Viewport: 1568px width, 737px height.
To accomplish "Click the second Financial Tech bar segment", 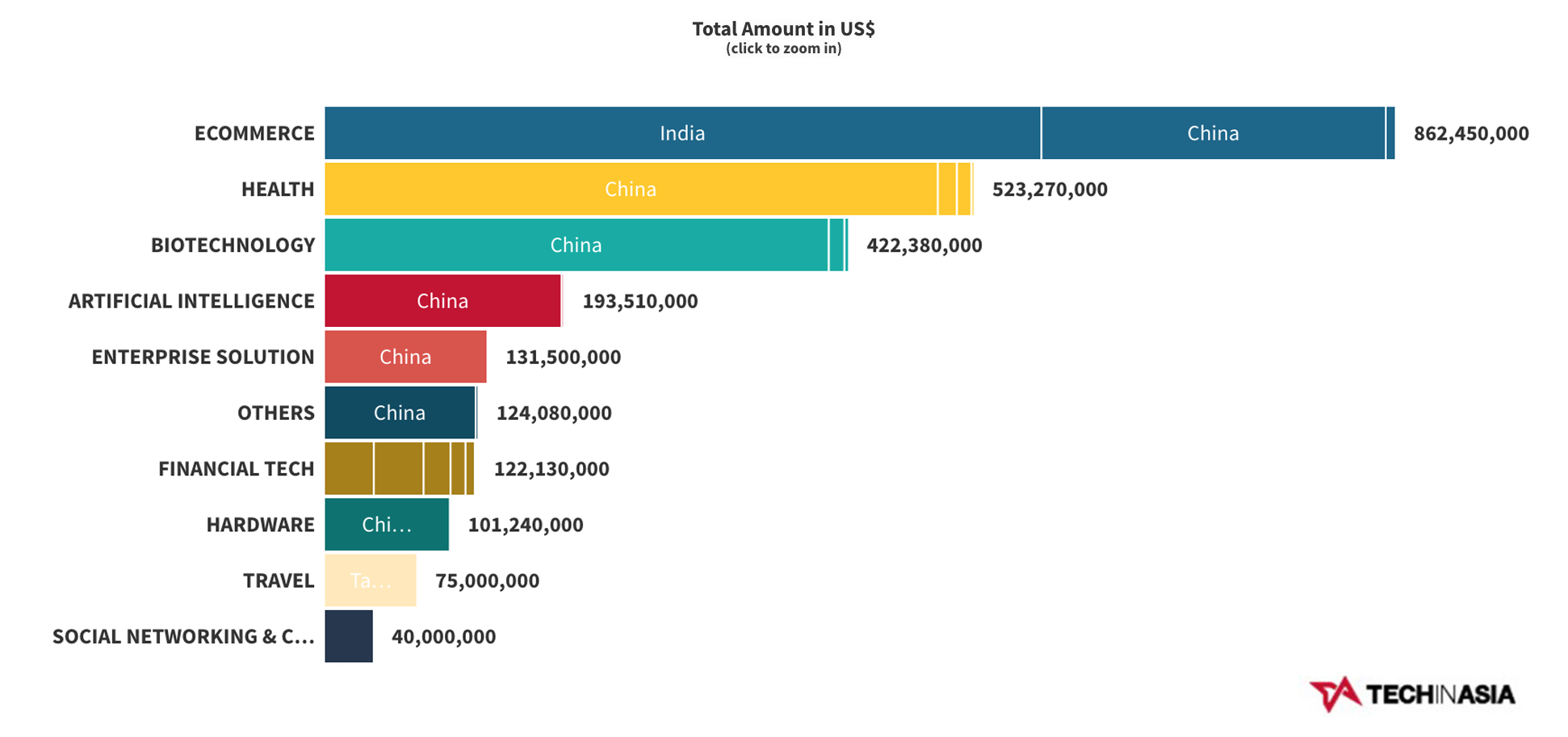I will click(399, 468).
